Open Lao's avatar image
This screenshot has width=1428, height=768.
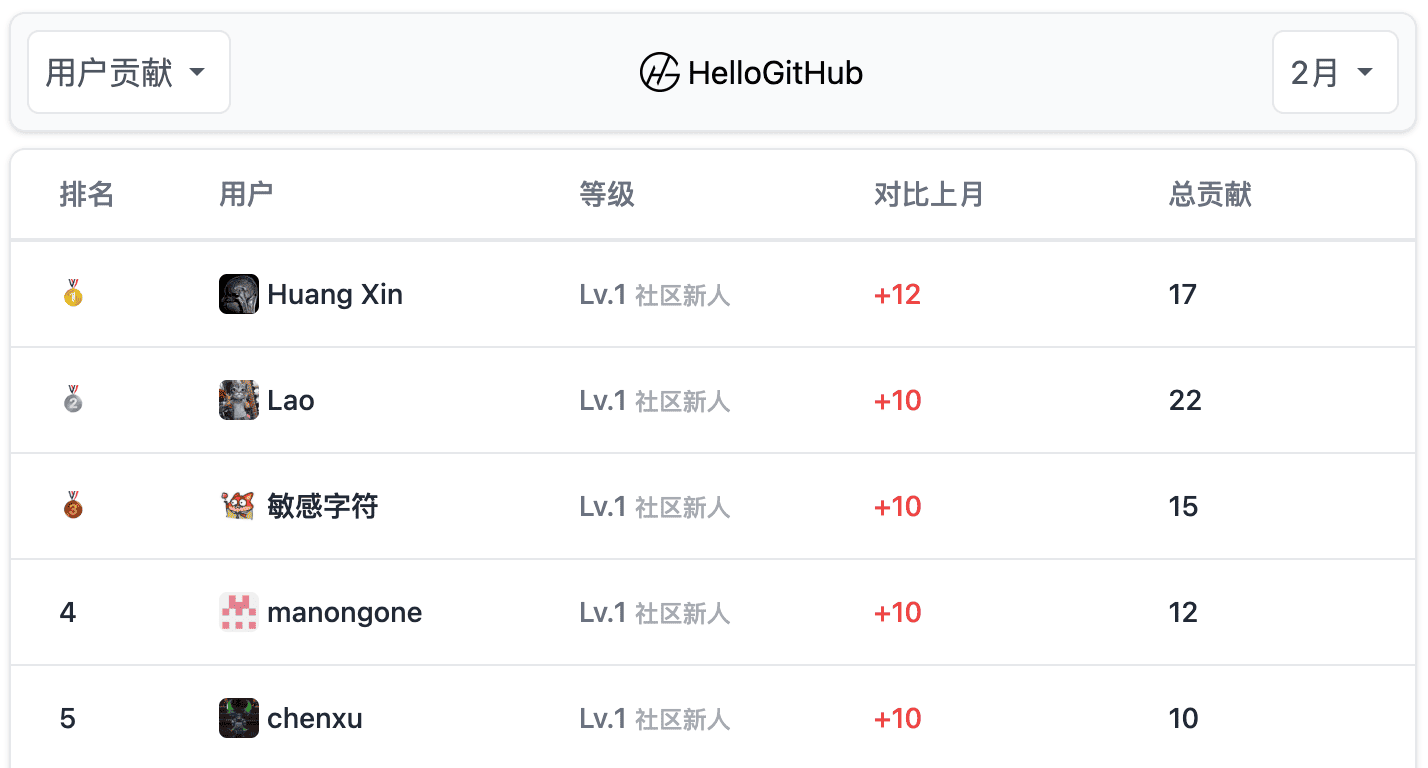click(239, 400)
